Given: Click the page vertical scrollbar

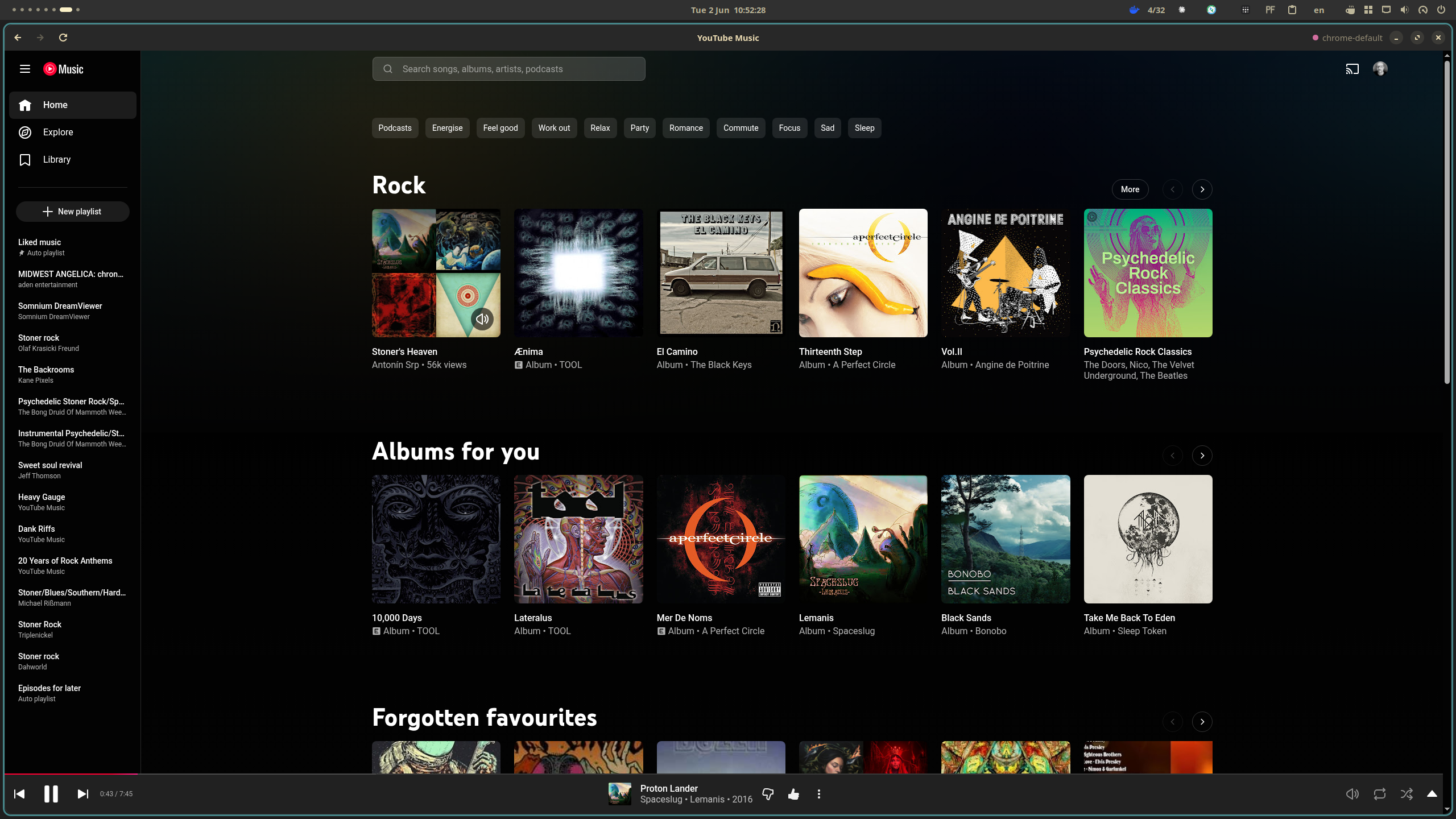Looking at the screenshot, I should coord(1447,222).
